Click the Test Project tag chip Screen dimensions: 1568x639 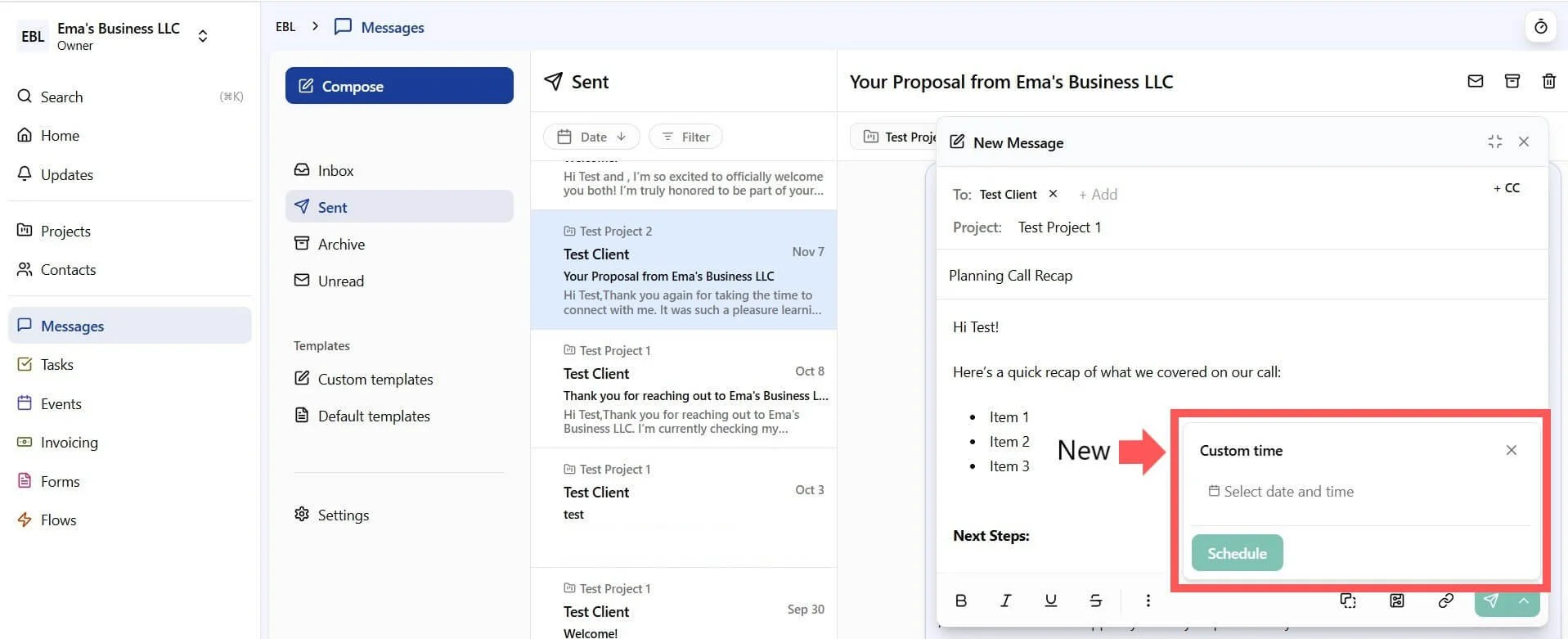[894, 137]
